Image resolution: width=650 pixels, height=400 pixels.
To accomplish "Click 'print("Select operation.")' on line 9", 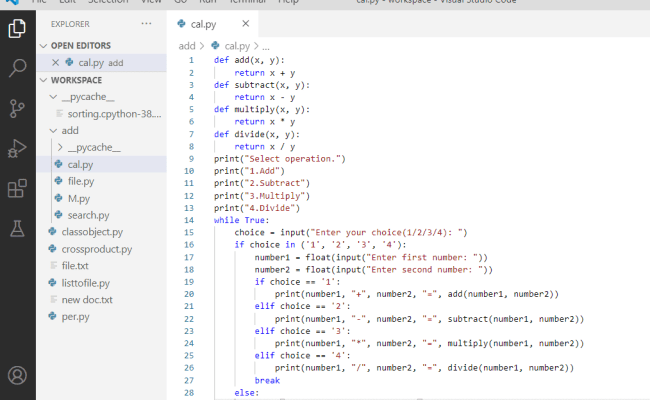I will (x=279, y=159).
